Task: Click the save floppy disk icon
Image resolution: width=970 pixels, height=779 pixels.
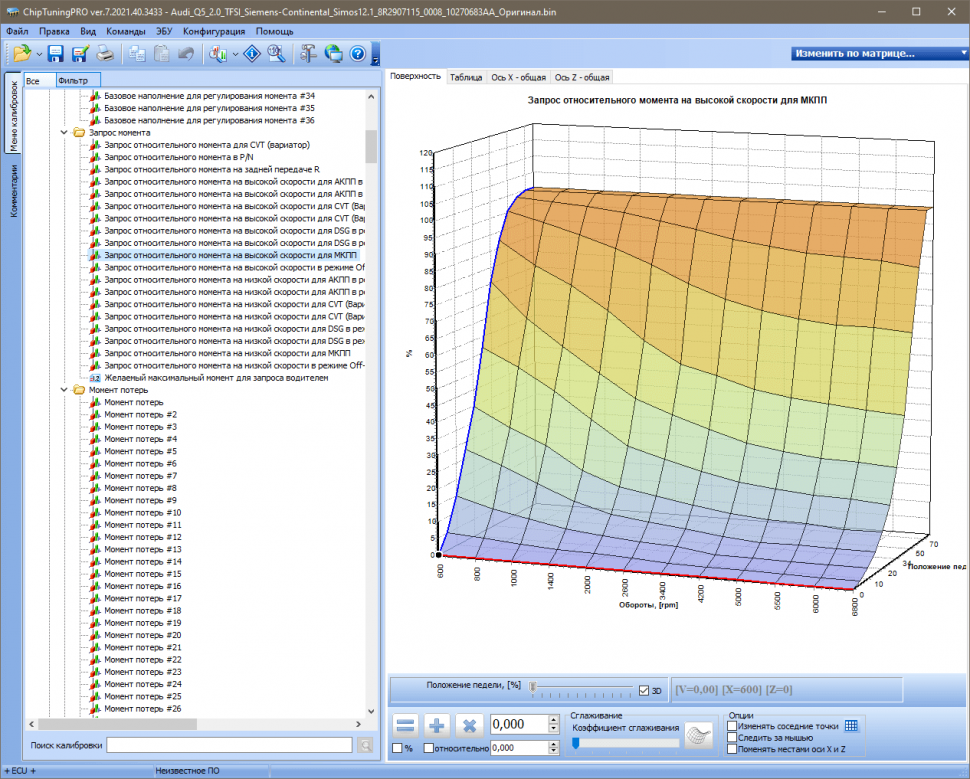Action: pos(56,54)
